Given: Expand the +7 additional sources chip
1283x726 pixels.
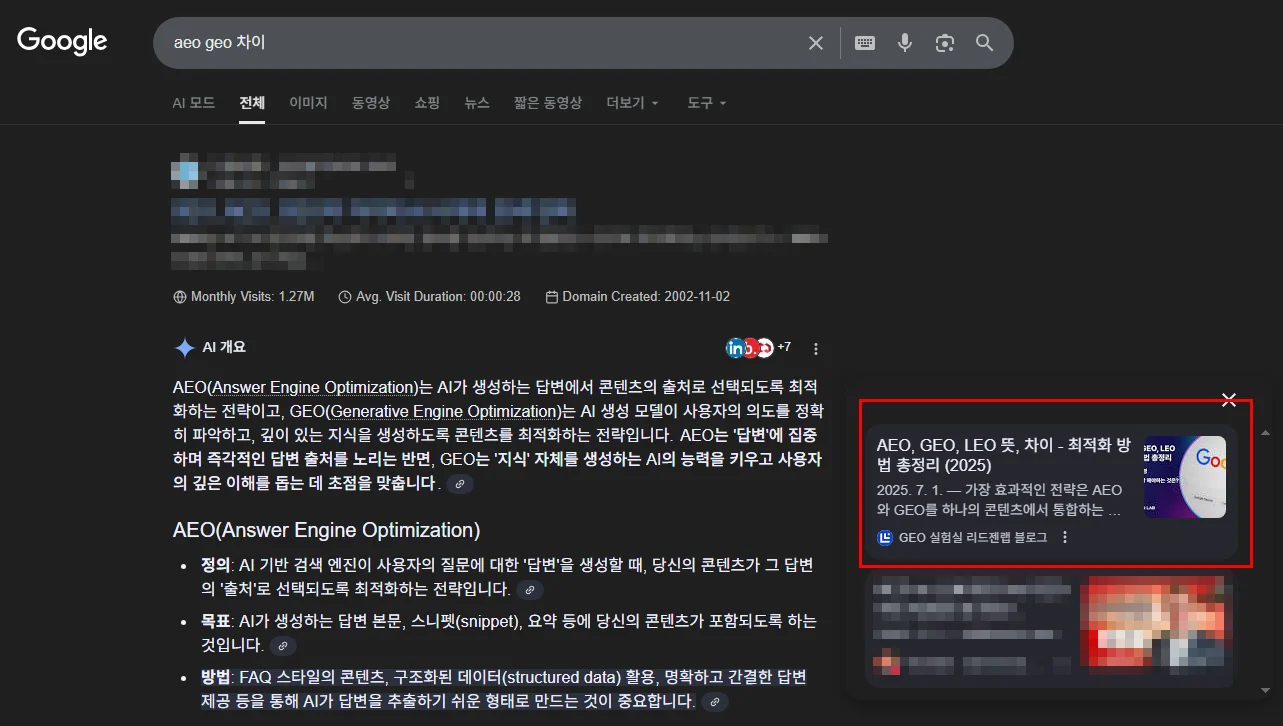Looking at the screenshot, I should 783,346.
